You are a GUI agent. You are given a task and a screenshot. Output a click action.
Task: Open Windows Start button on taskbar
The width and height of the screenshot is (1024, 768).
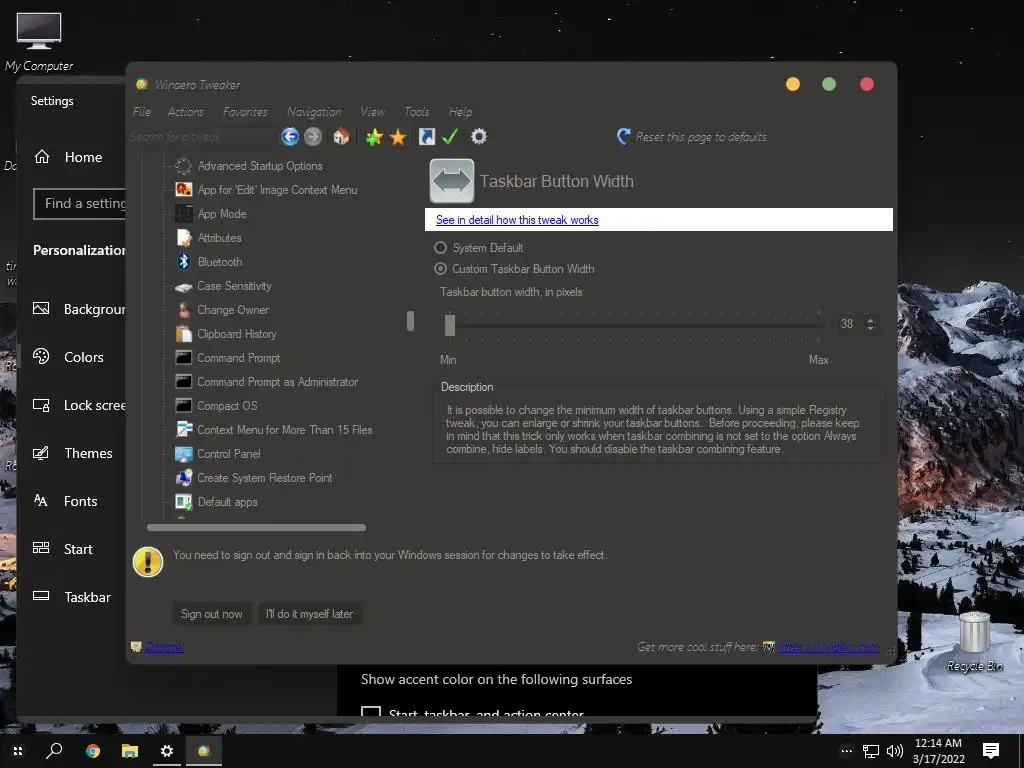[18, 751]
